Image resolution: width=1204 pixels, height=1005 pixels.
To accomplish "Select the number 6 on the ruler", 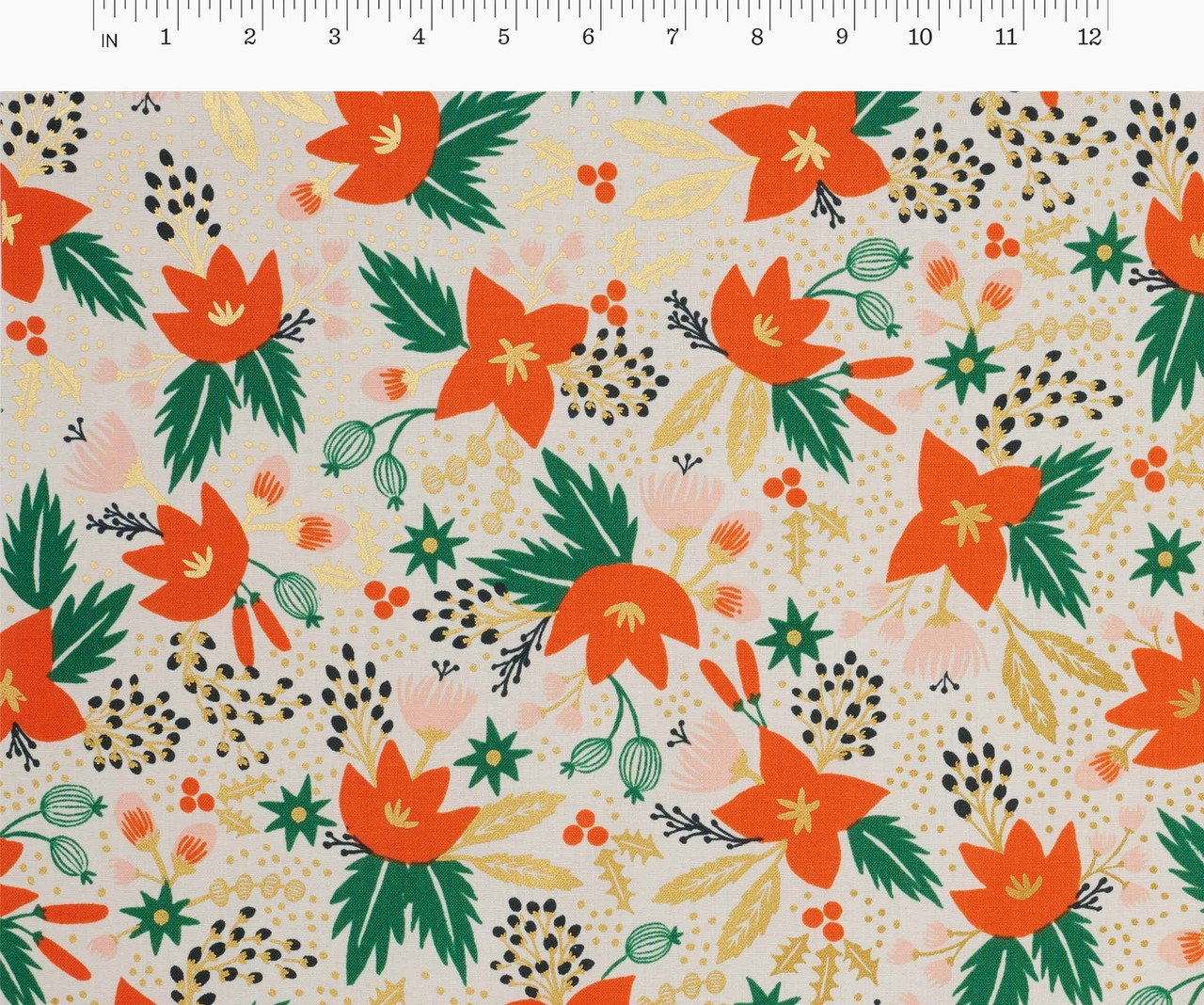I will [x=588, y=38].
